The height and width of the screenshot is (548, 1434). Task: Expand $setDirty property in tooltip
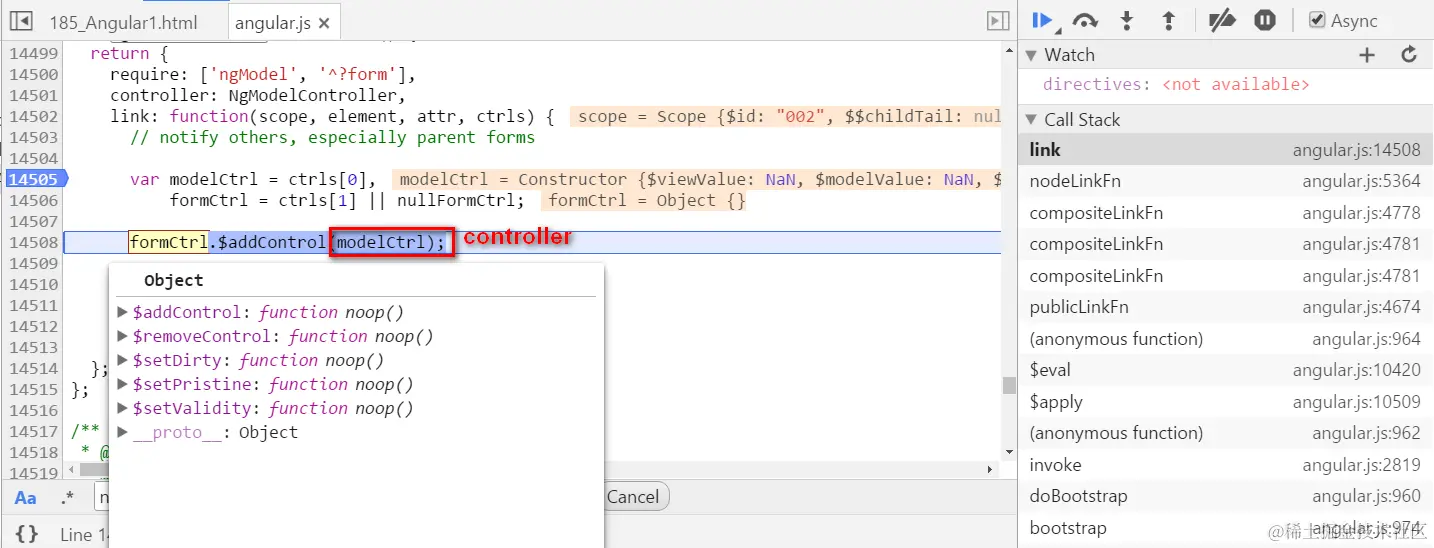(123, 360)
